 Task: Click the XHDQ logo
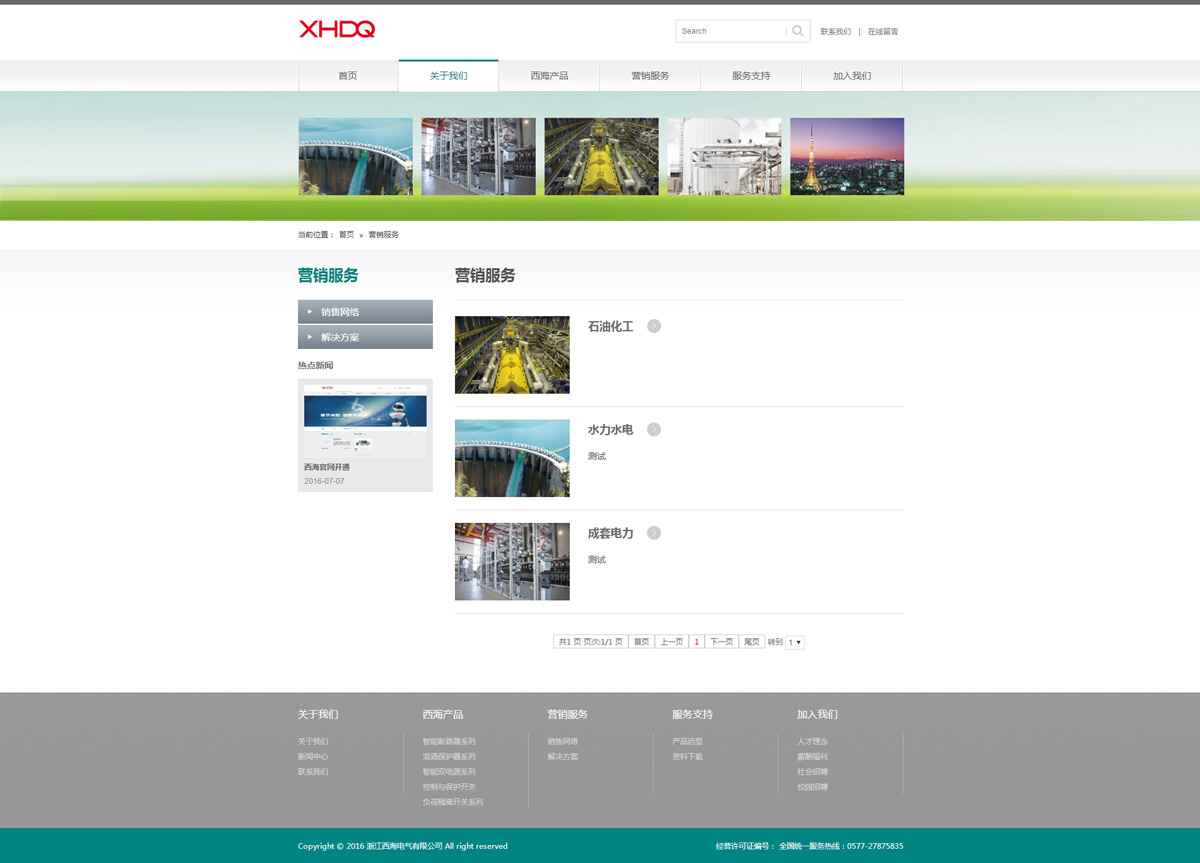pyautogui.click(x=337, y=30)
